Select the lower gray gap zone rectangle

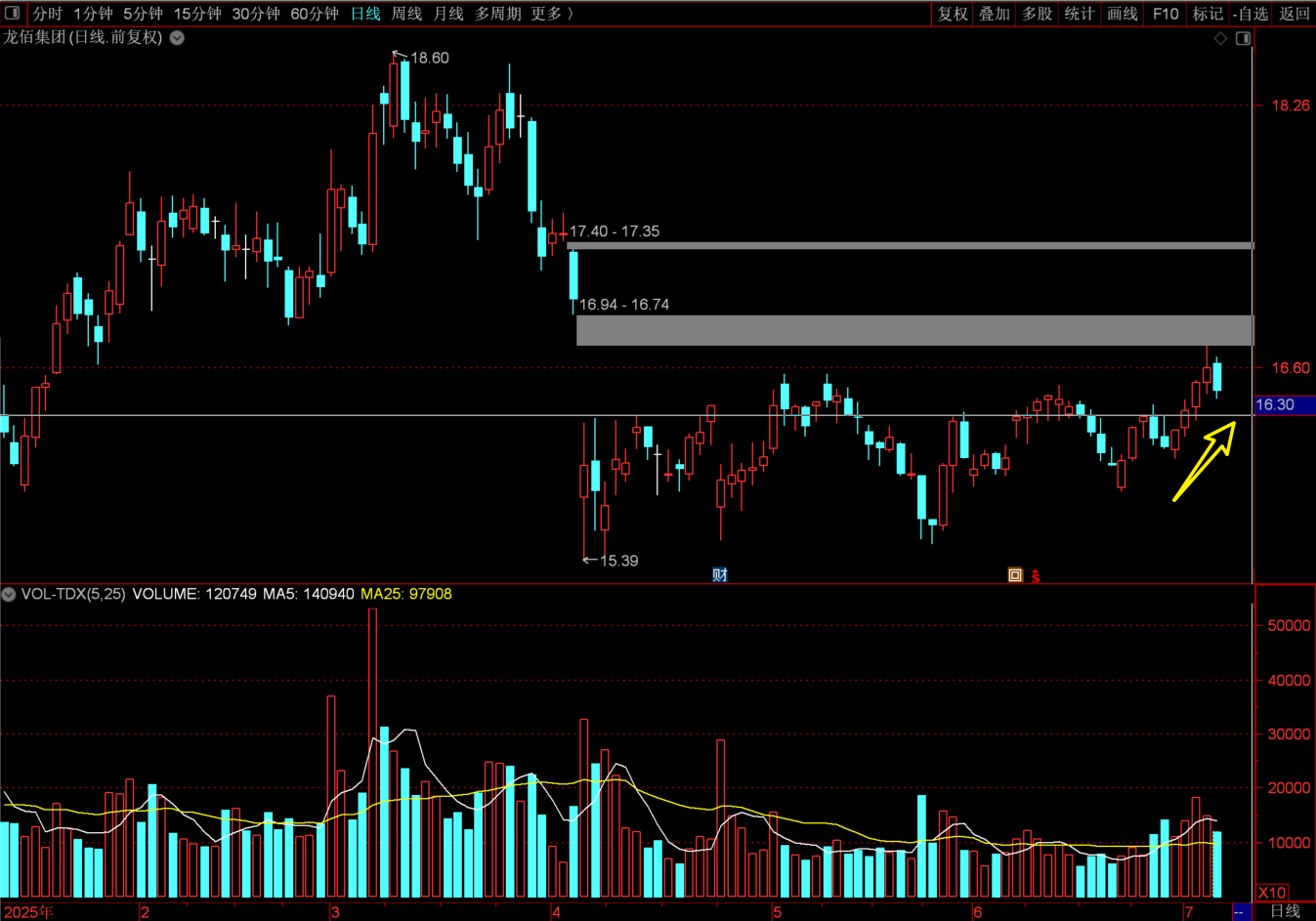point(914,330)
